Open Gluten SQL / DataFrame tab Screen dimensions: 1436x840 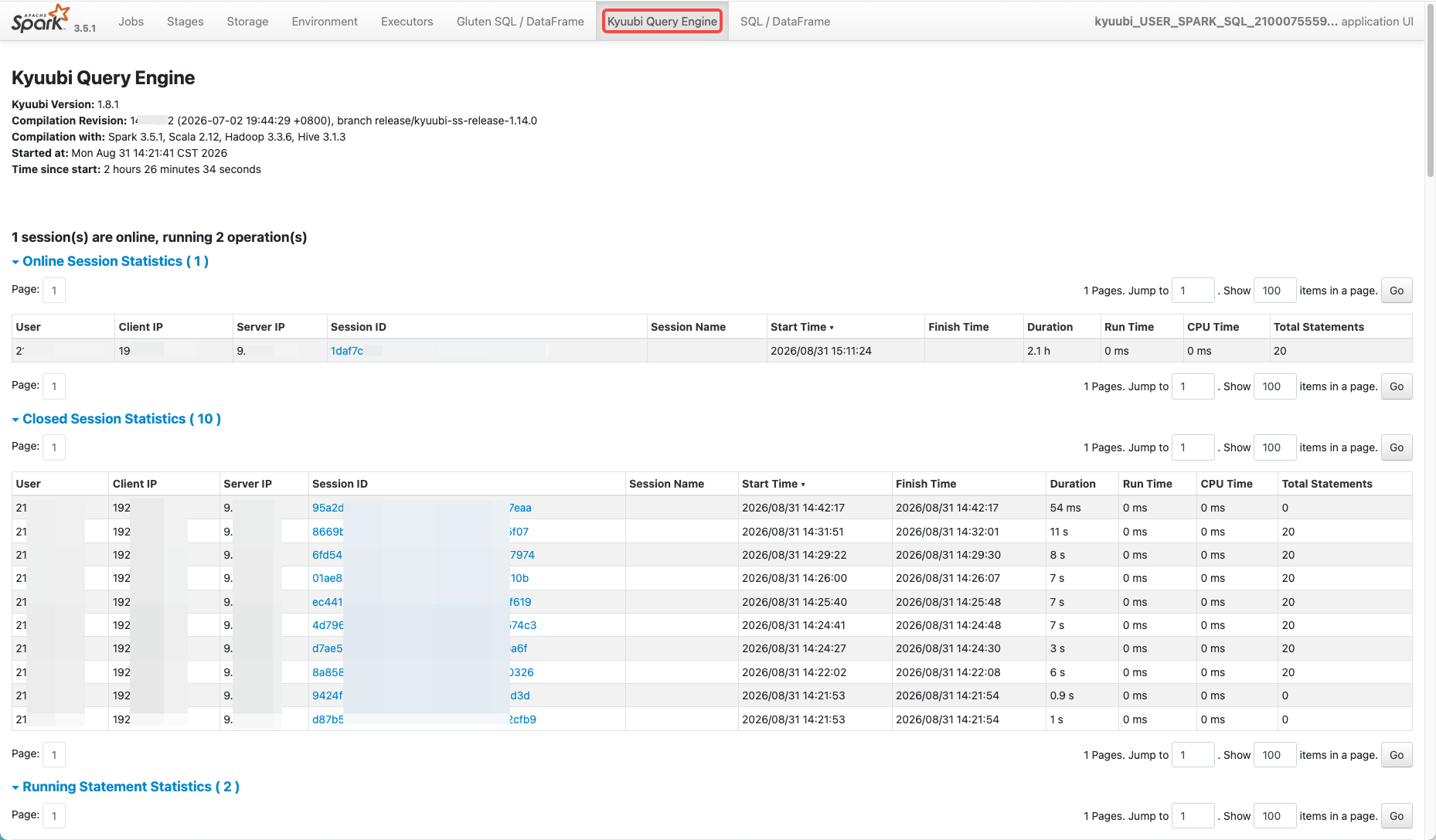click(x=520, y=22)
